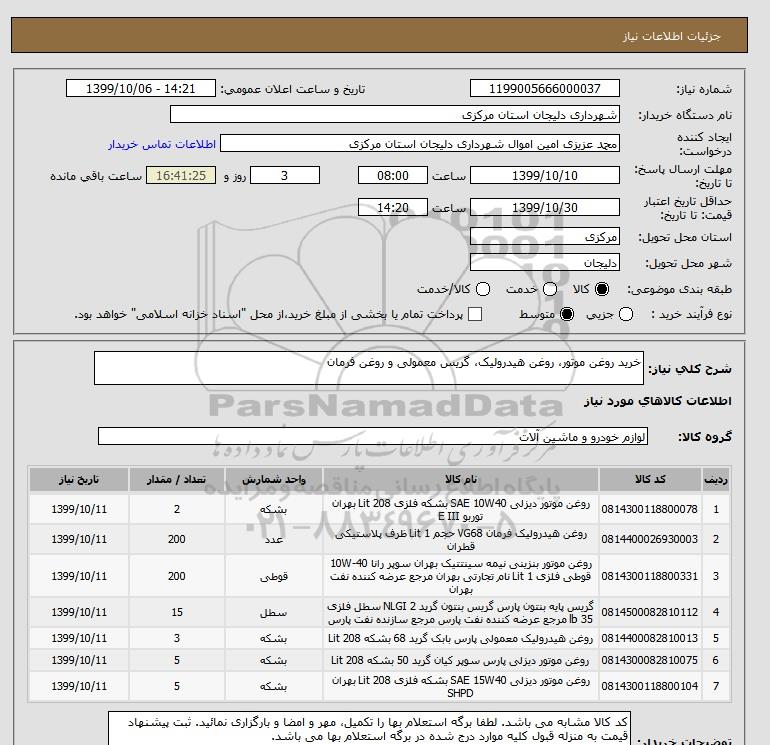Select item code 0814300082810075
This screenshot has width=770, height=745.
click(650, 661)
